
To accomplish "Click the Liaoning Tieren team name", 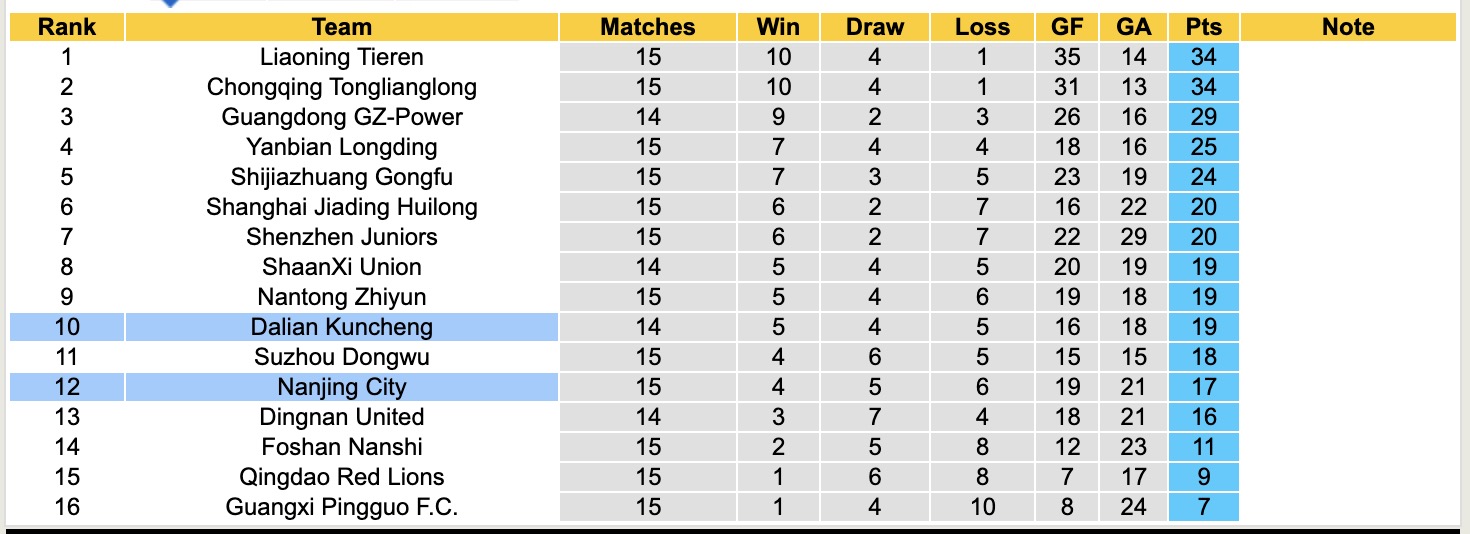I will click(x=342, y=57).
